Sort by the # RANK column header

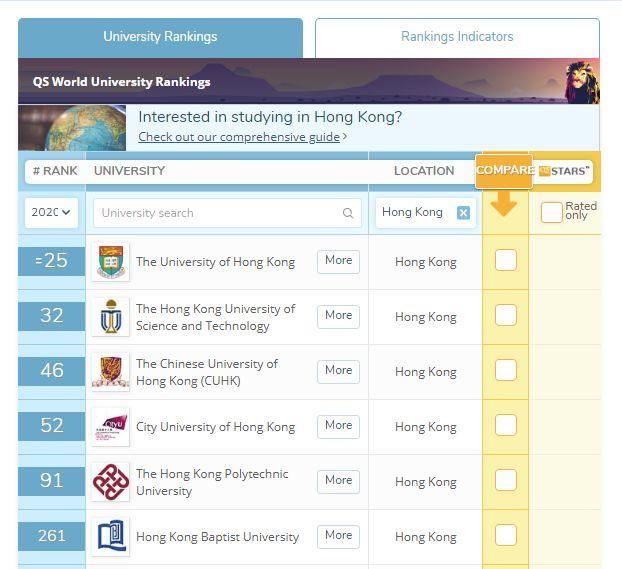pos(55,171)
